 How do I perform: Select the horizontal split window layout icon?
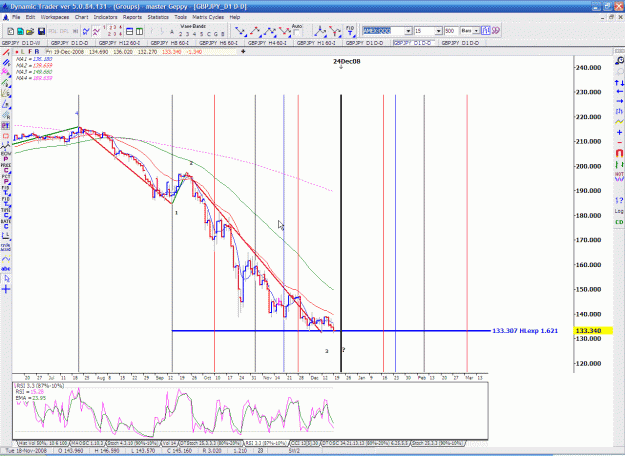click(129, 31)
